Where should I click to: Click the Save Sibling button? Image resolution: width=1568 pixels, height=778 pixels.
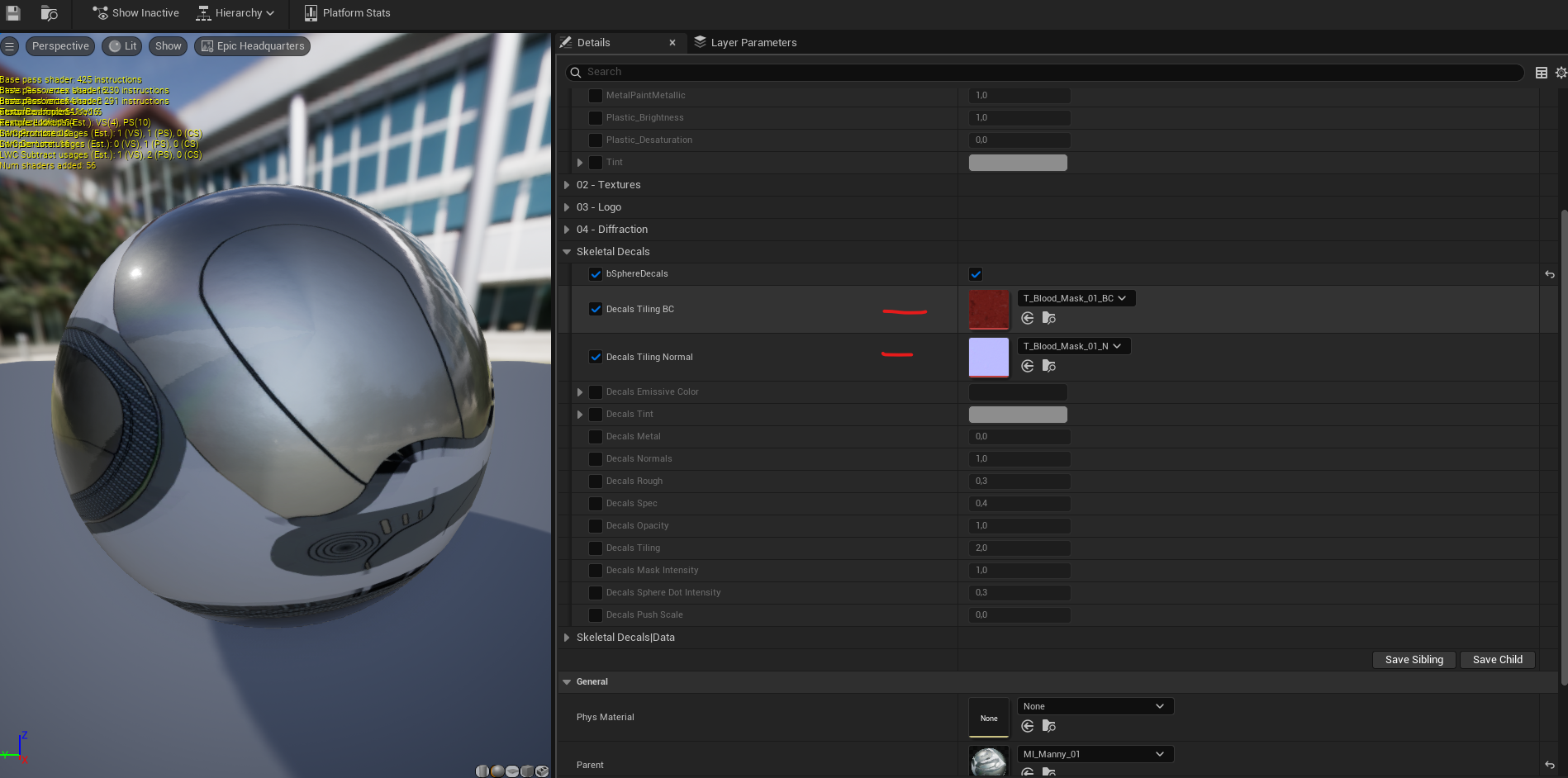(1414, 660)
